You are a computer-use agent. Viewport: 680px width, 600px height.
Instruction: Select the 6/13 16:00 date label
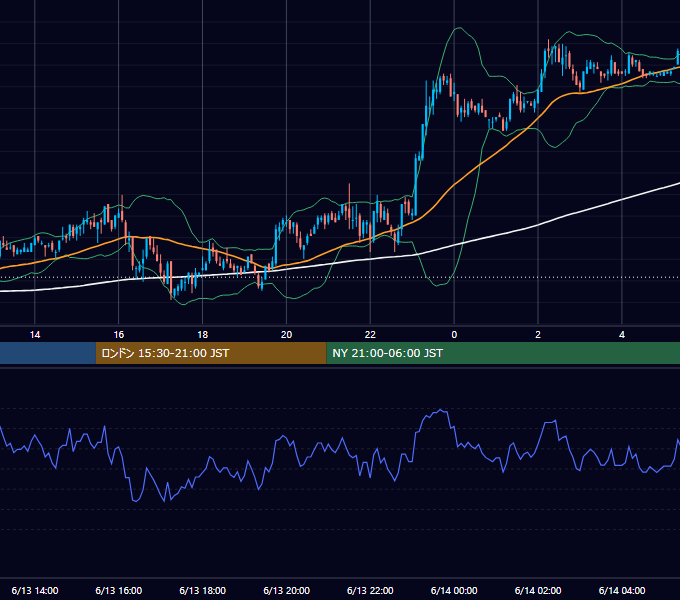click(x=118, y=590)
